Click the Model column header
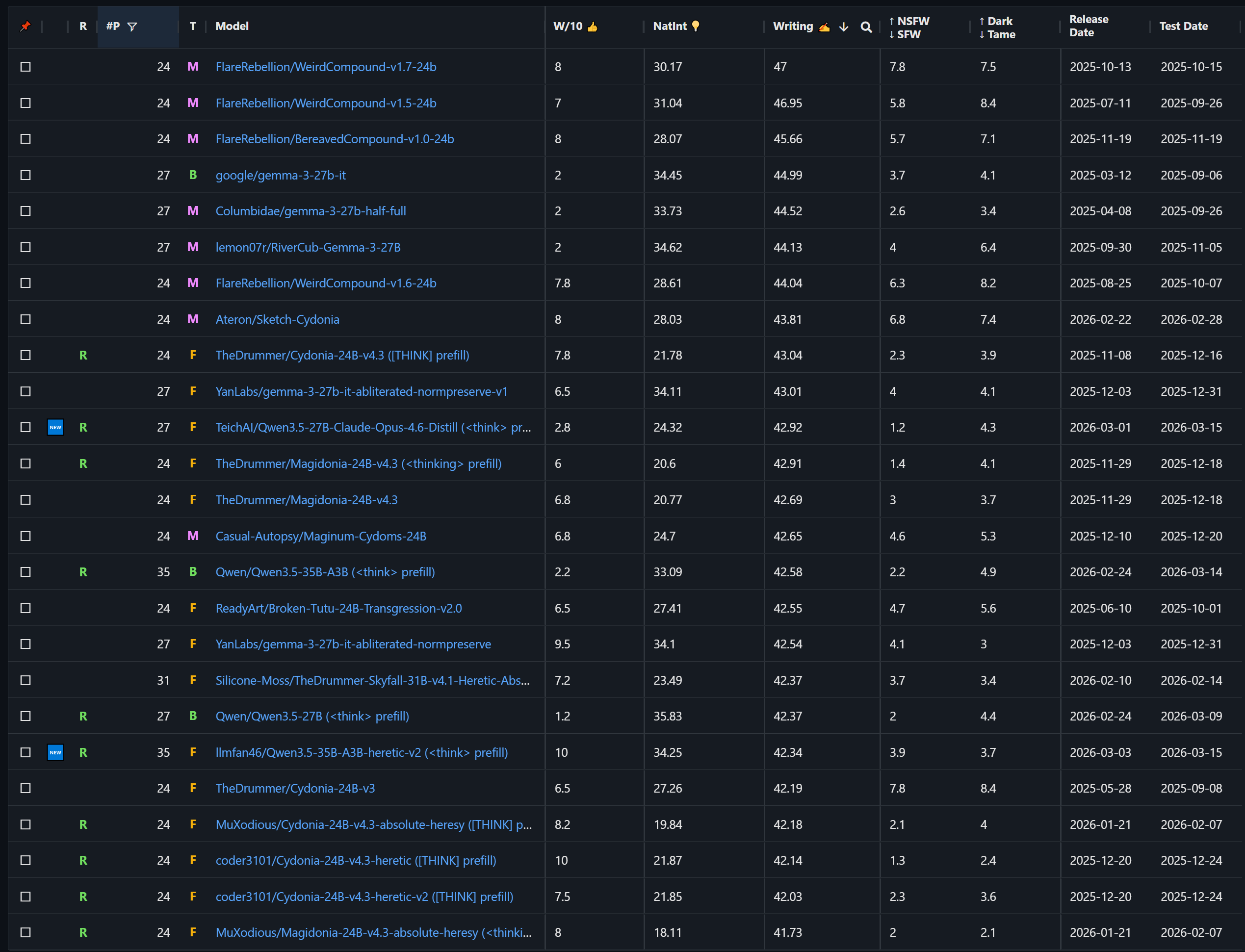Viewport: 1245px width, 952px height. tap(232, 26)
